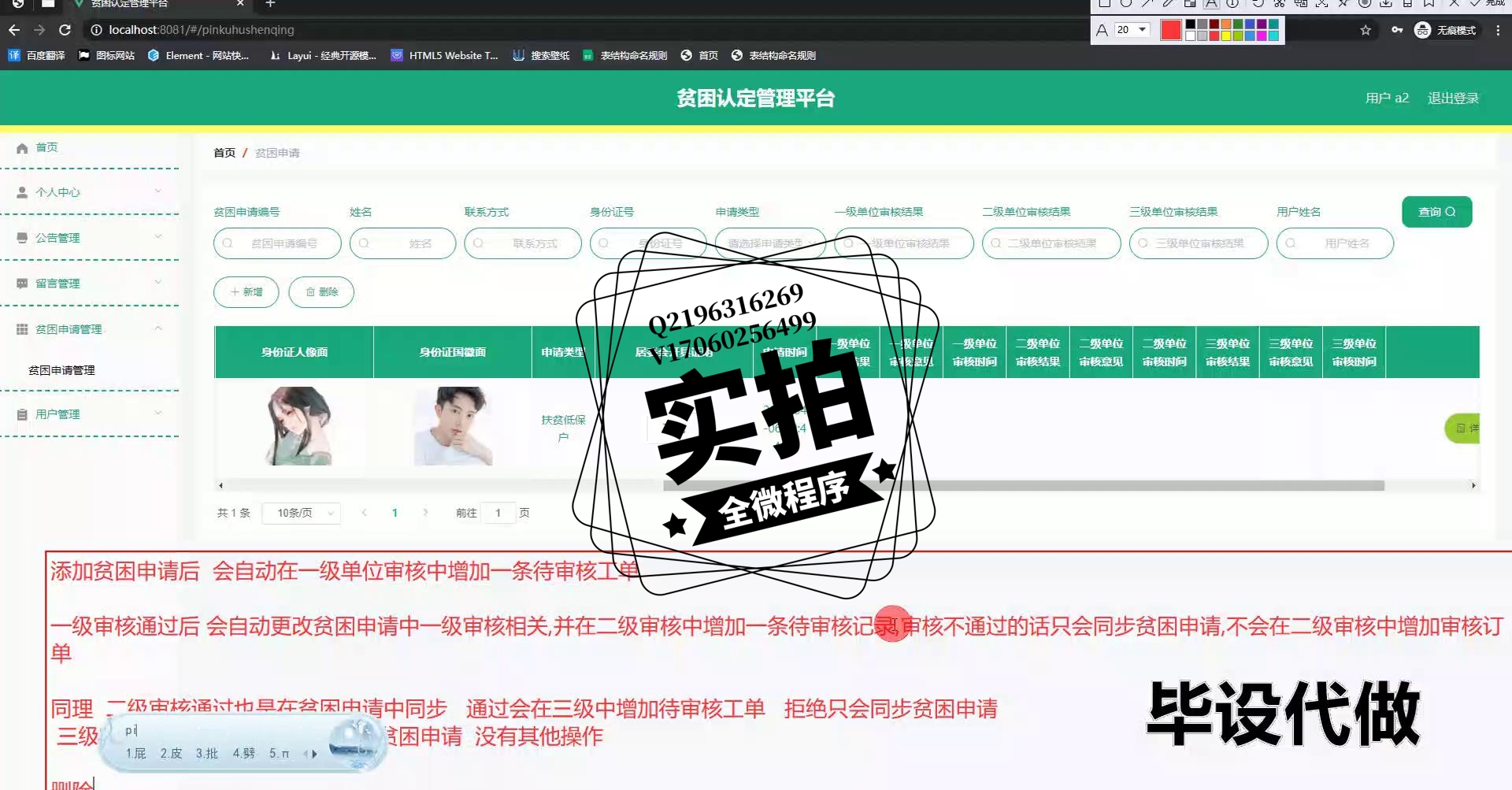Click the 查询 search button
1512x790 pixels.
tap(1436, 212)
